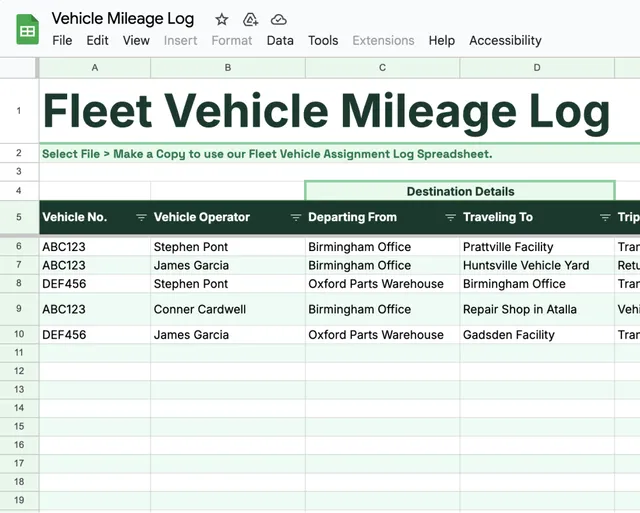Screen dimensions: 640x513
Task: Select Oxford Parts Warehouse in row 8
Action: (x=382, y=284)
